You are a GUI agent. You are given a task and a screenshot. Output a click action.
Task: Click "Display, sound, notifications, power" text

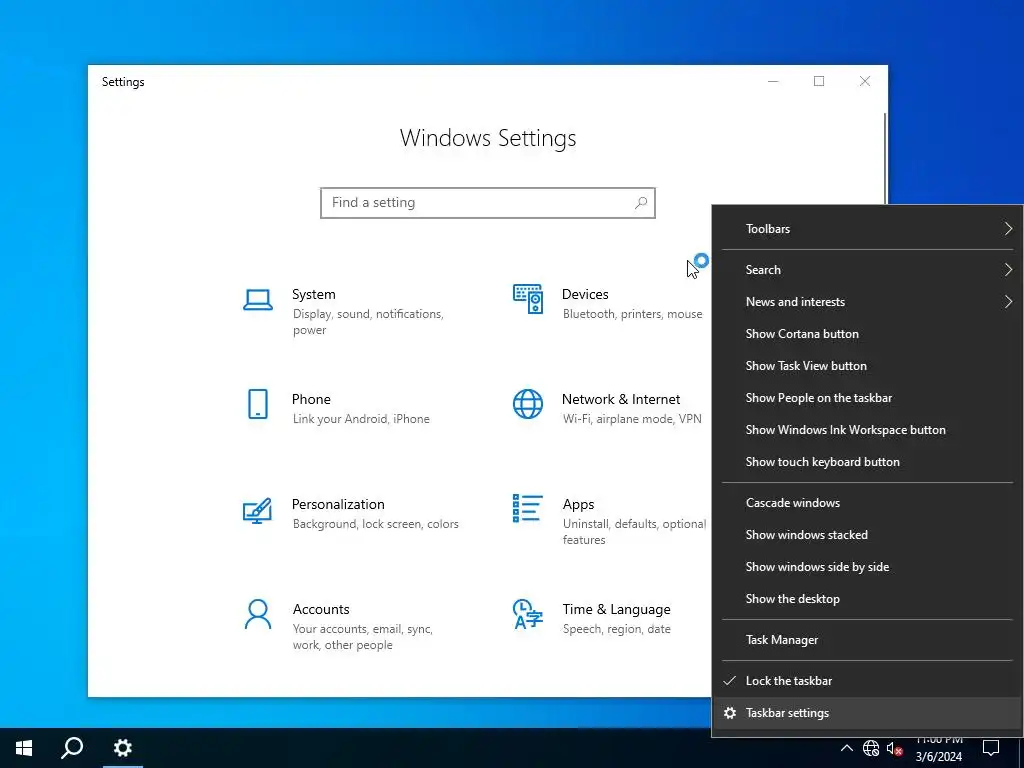tap(368, 322)
